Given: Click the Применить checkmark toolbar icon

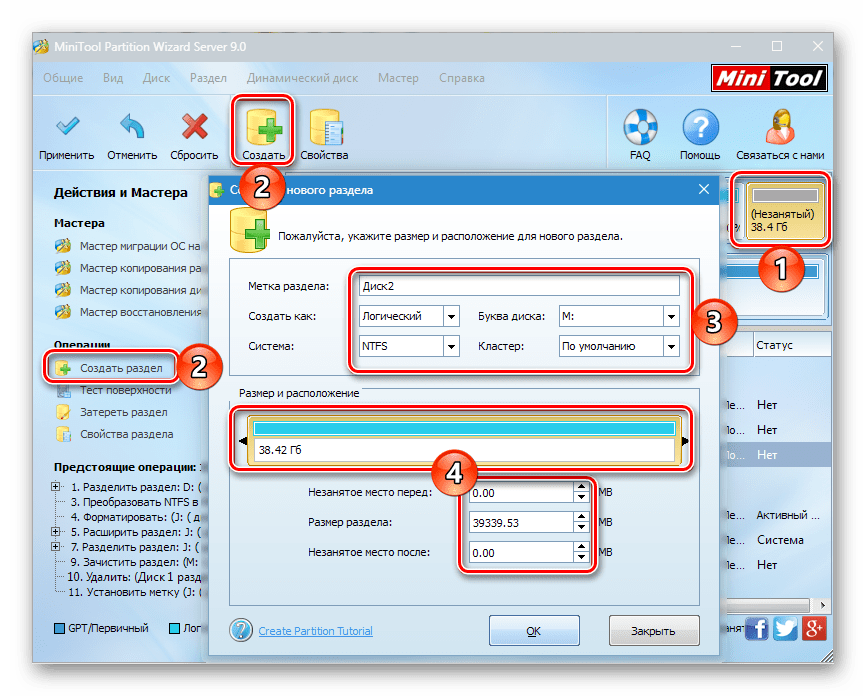Looking at the screenshot, I should click(67, 127).
